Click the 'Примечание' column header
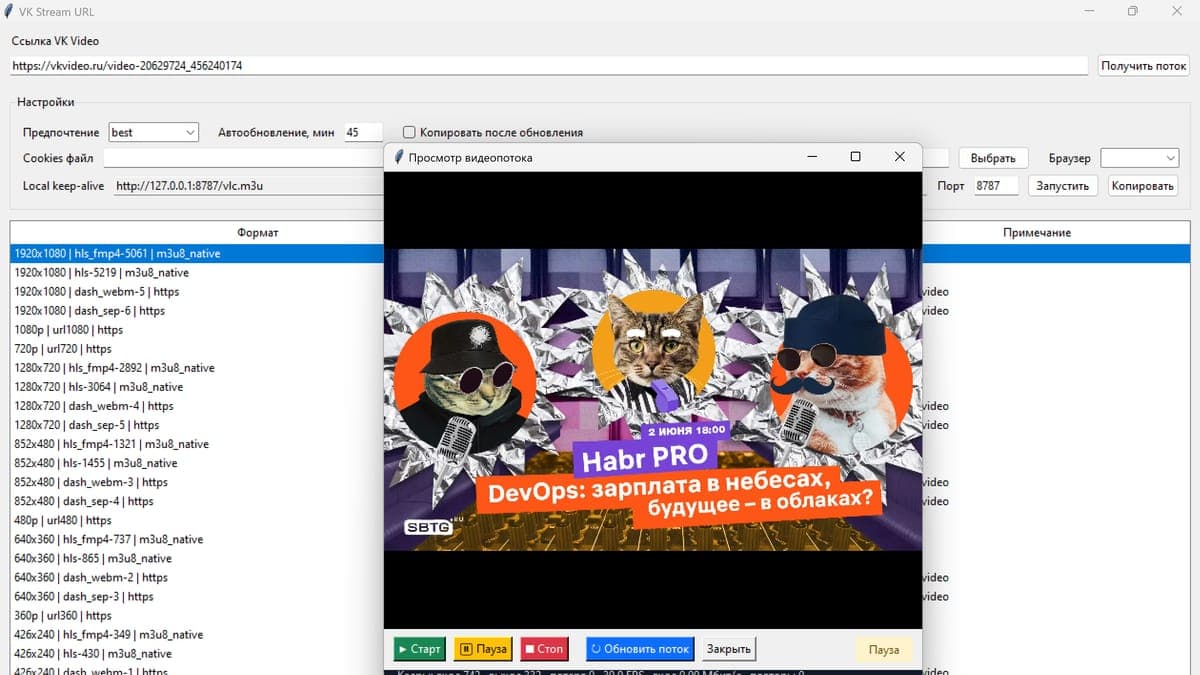Image resolution: width=1200 pixels, height=675 pixels. [x=1037, y=232]
